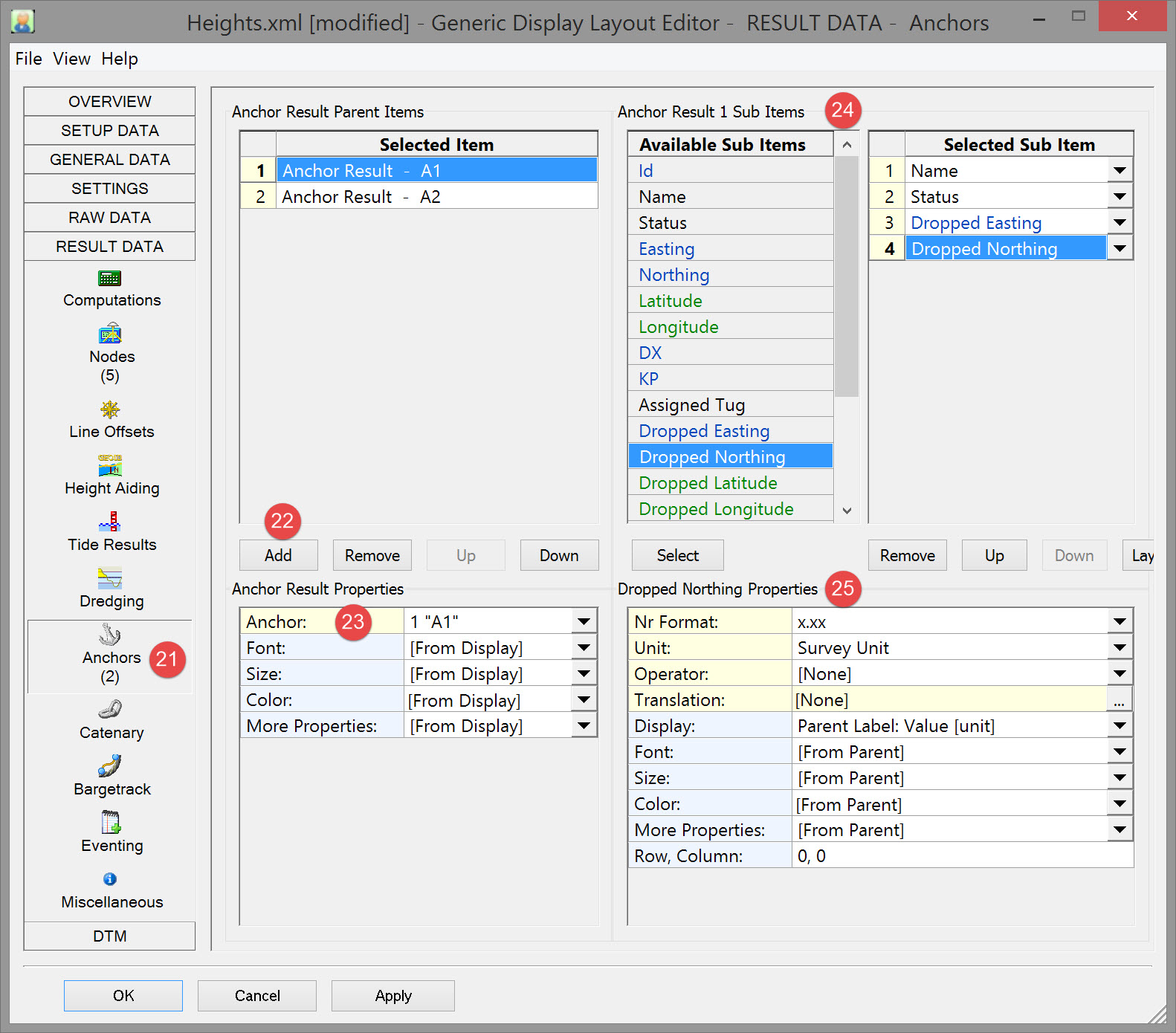This screenshot has width=1176, height=1033.
Task: Click the Bargetrack icon
Action: 110,766
